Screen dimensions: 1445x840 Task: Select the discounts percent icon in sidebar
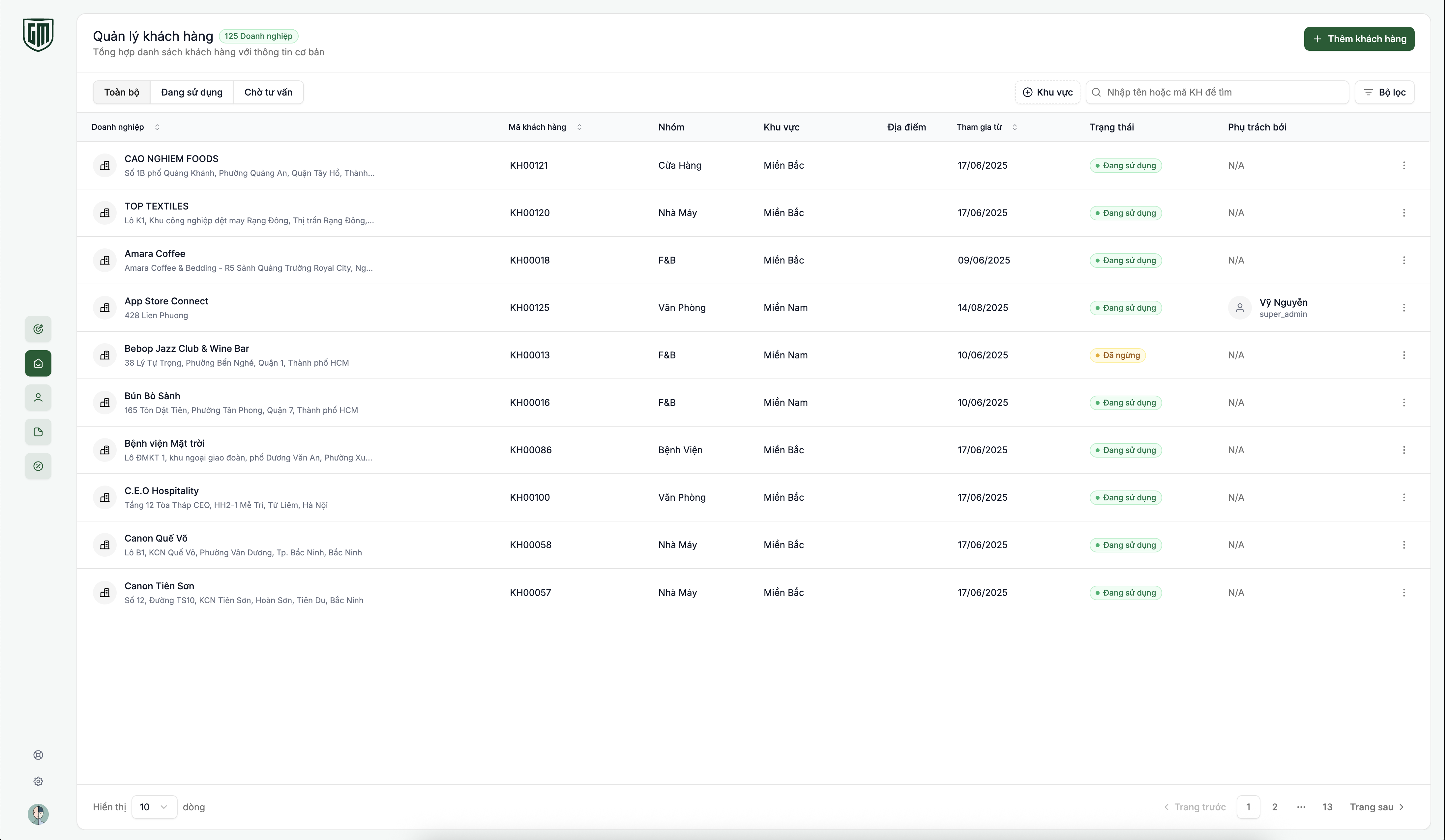click(38, 466)
